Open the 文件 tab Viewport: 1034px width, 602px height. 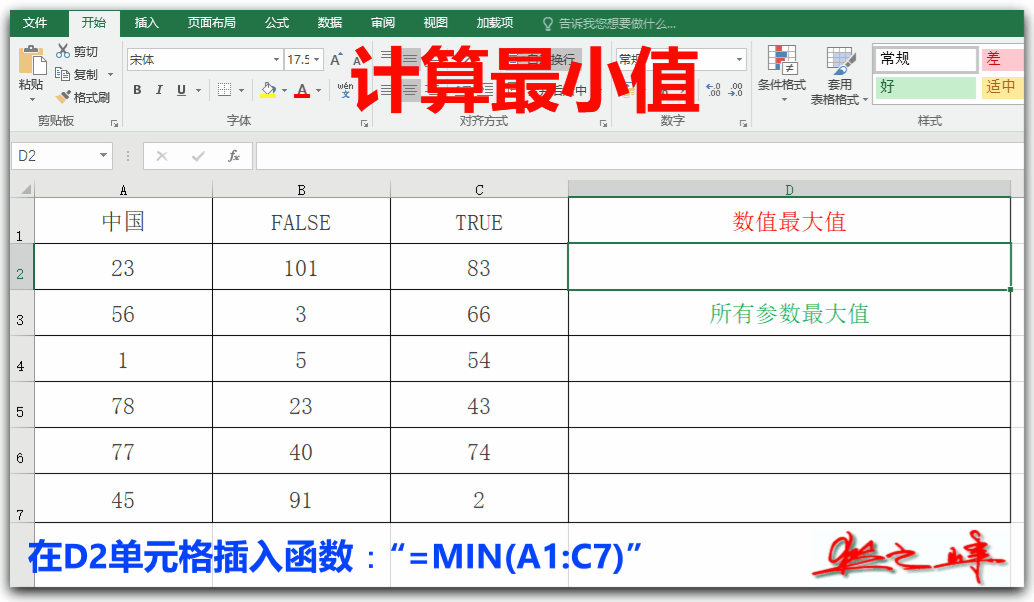click(x=35, y=23)
